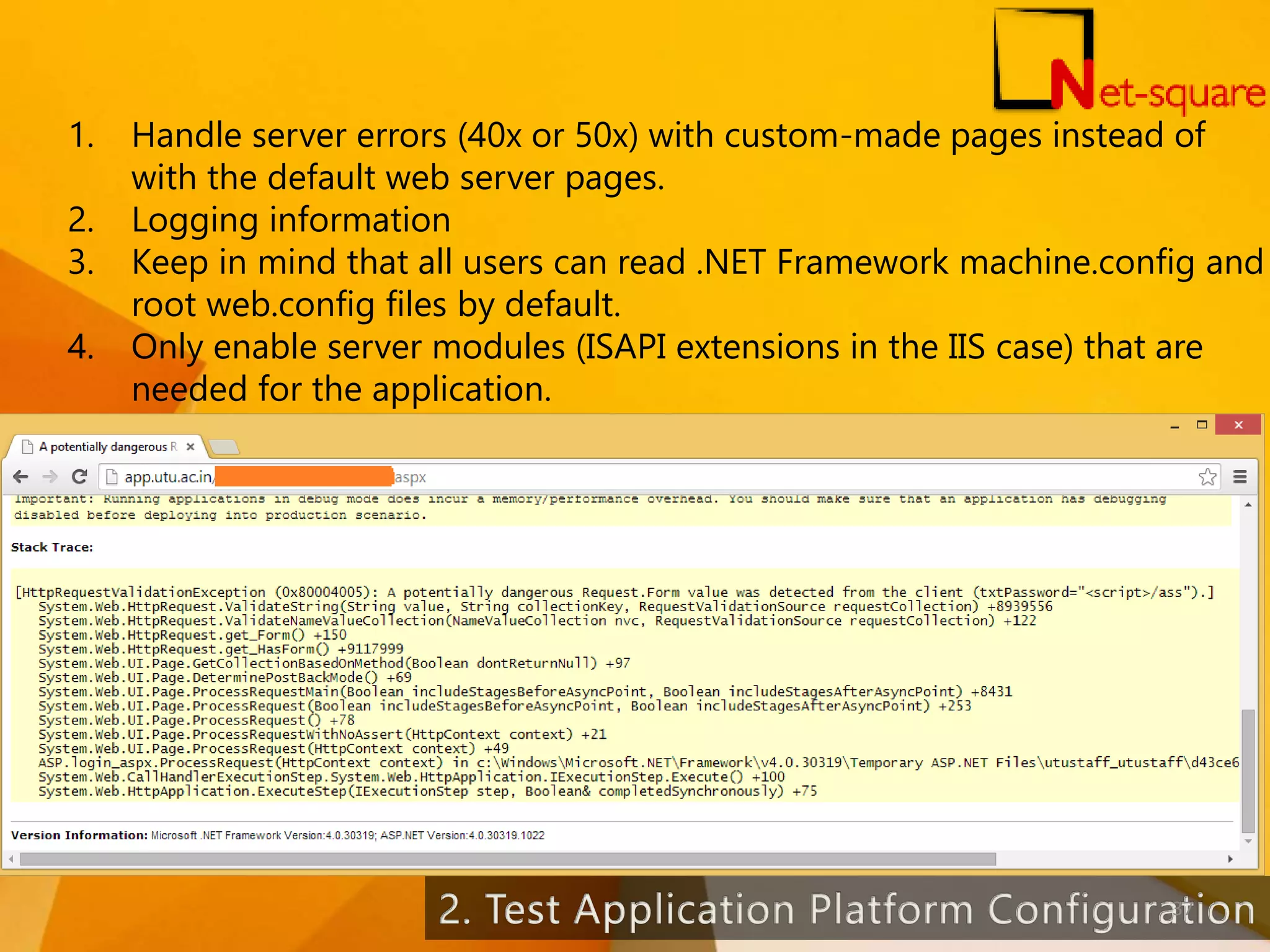The image size is (1270, 952).
Task: Click the Net-square logo
Action: pyautogui.click(x=1129, y=61)
